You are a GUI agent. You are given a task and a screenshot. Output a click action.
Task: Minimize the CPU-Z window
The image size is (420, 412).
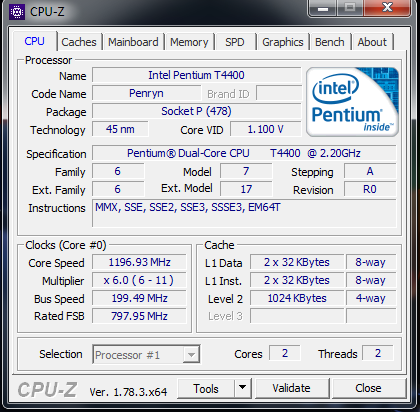(323, 8)
